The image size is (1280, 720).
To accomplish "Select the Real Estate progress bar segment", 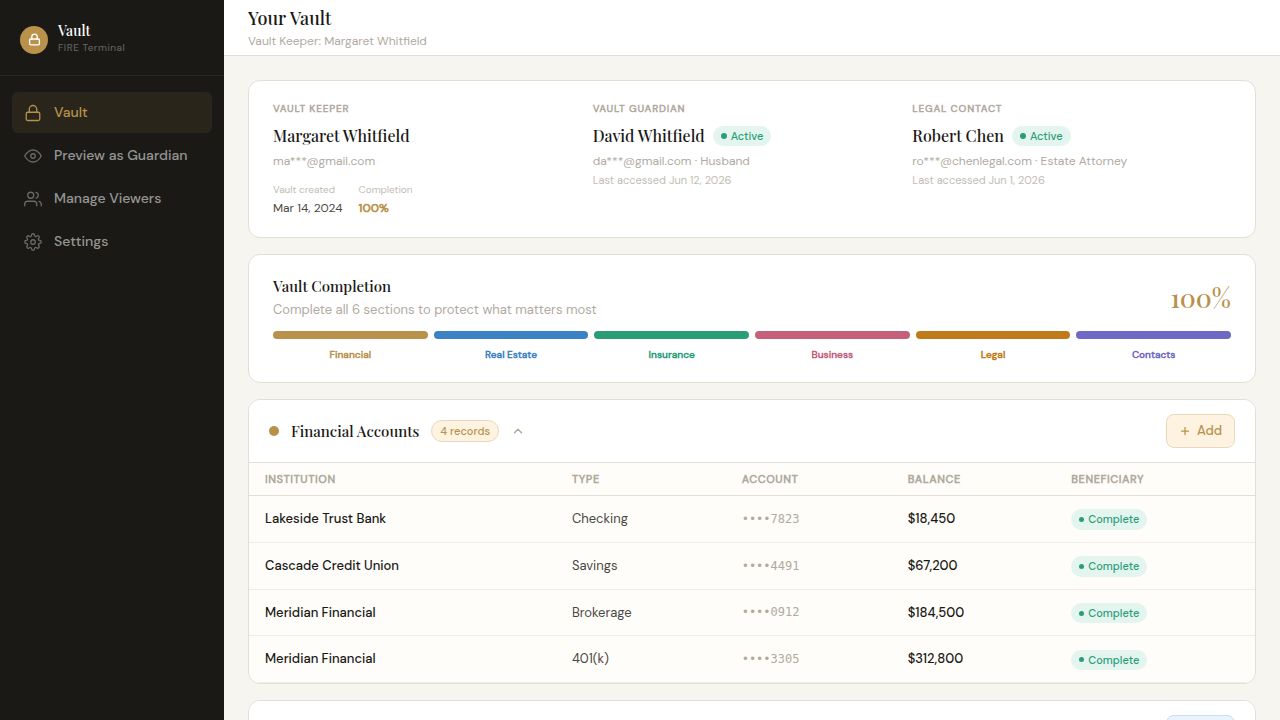I will pyautogui.click(x=511, y=335).
